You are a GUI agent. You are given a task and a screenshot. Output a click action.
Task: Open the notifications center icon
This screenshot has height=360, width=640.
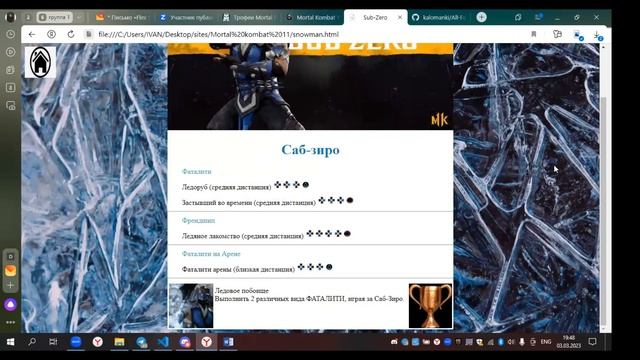click(593, 342)
